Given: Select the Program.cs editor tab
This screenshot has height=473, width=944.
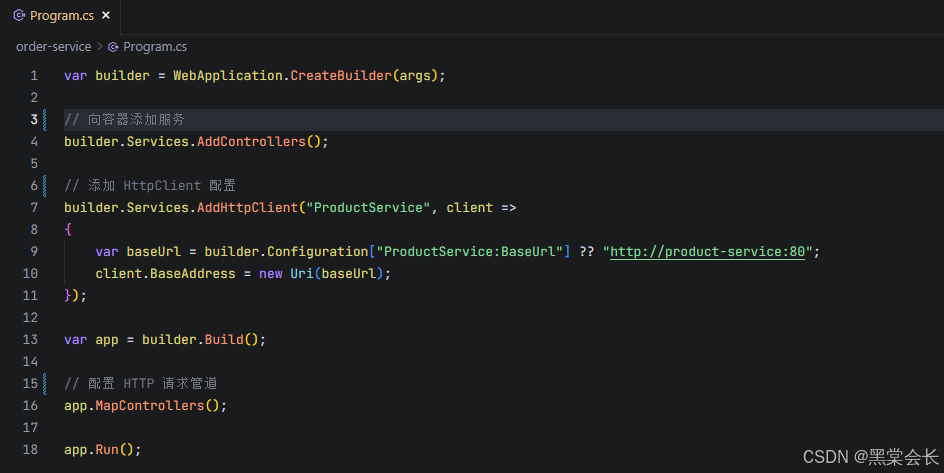Looking at the screenshot, I should 61,16.
